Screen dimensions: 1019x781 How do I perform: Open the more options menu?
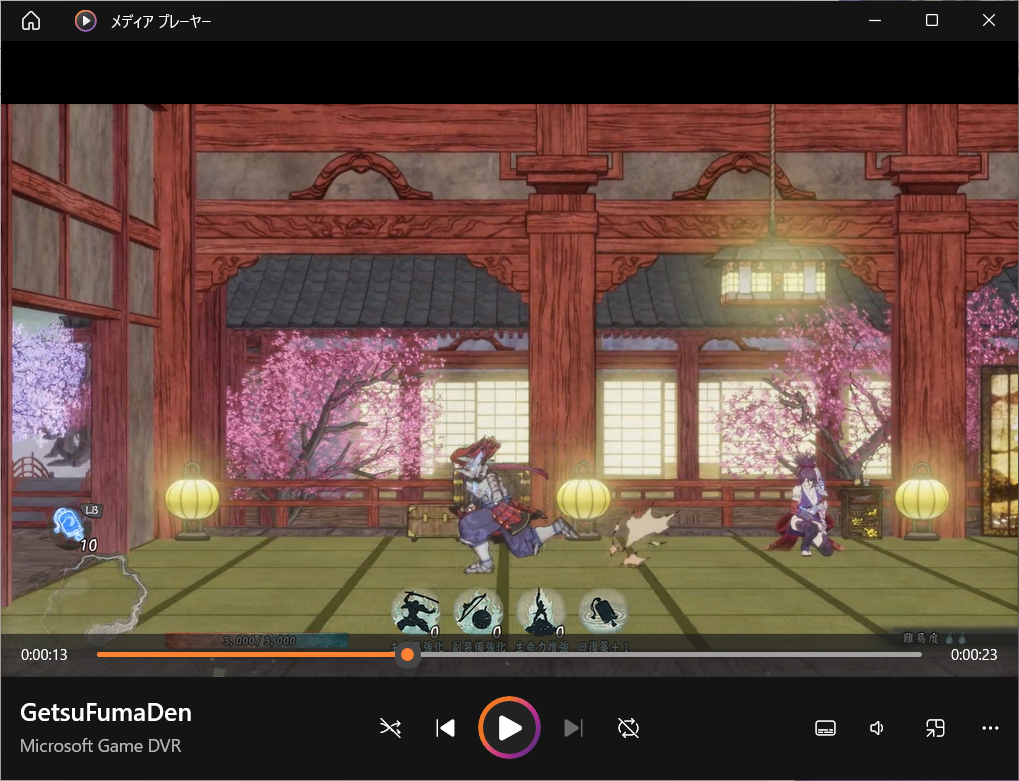[x=990, y=728]
